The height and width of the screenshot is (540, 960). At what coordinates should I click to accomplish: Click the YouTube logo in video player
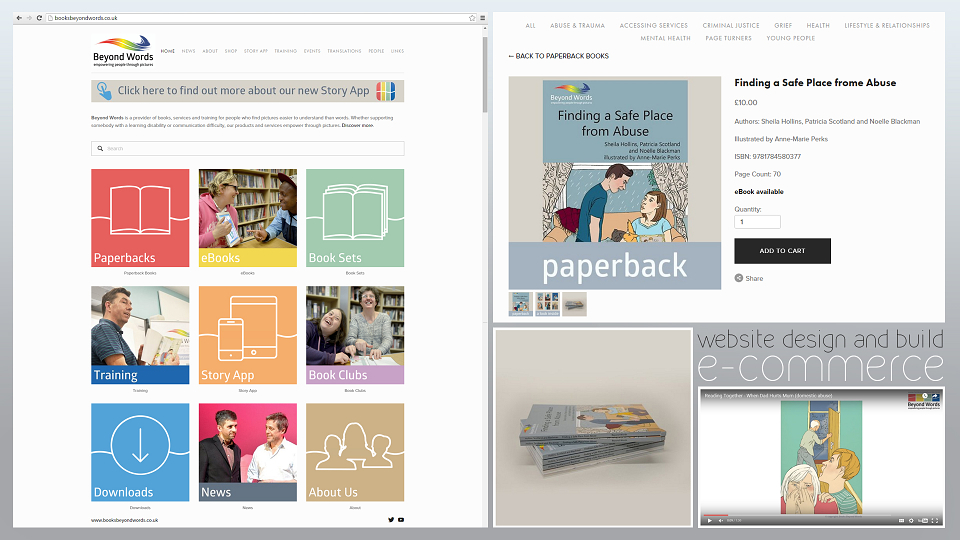(x=923, y=520)
